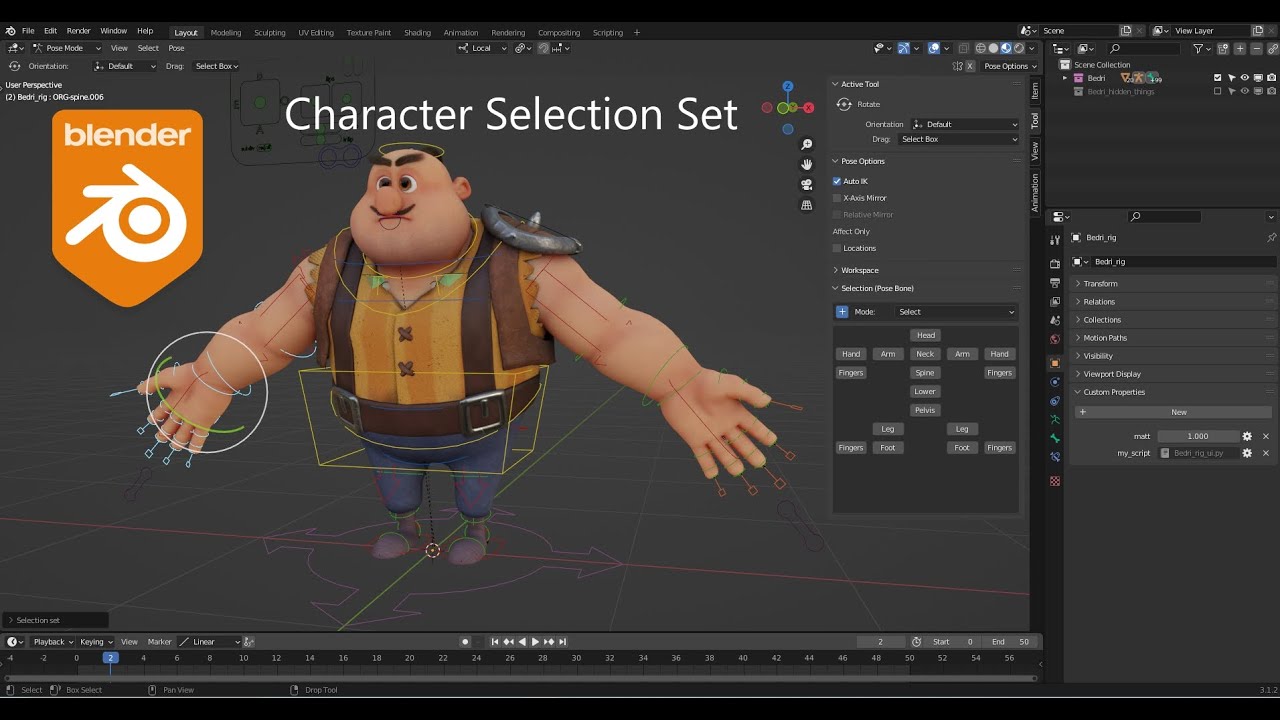Click the Neck bone selection button
Screen dimensions: 1280x720
[x=925, y=354]
